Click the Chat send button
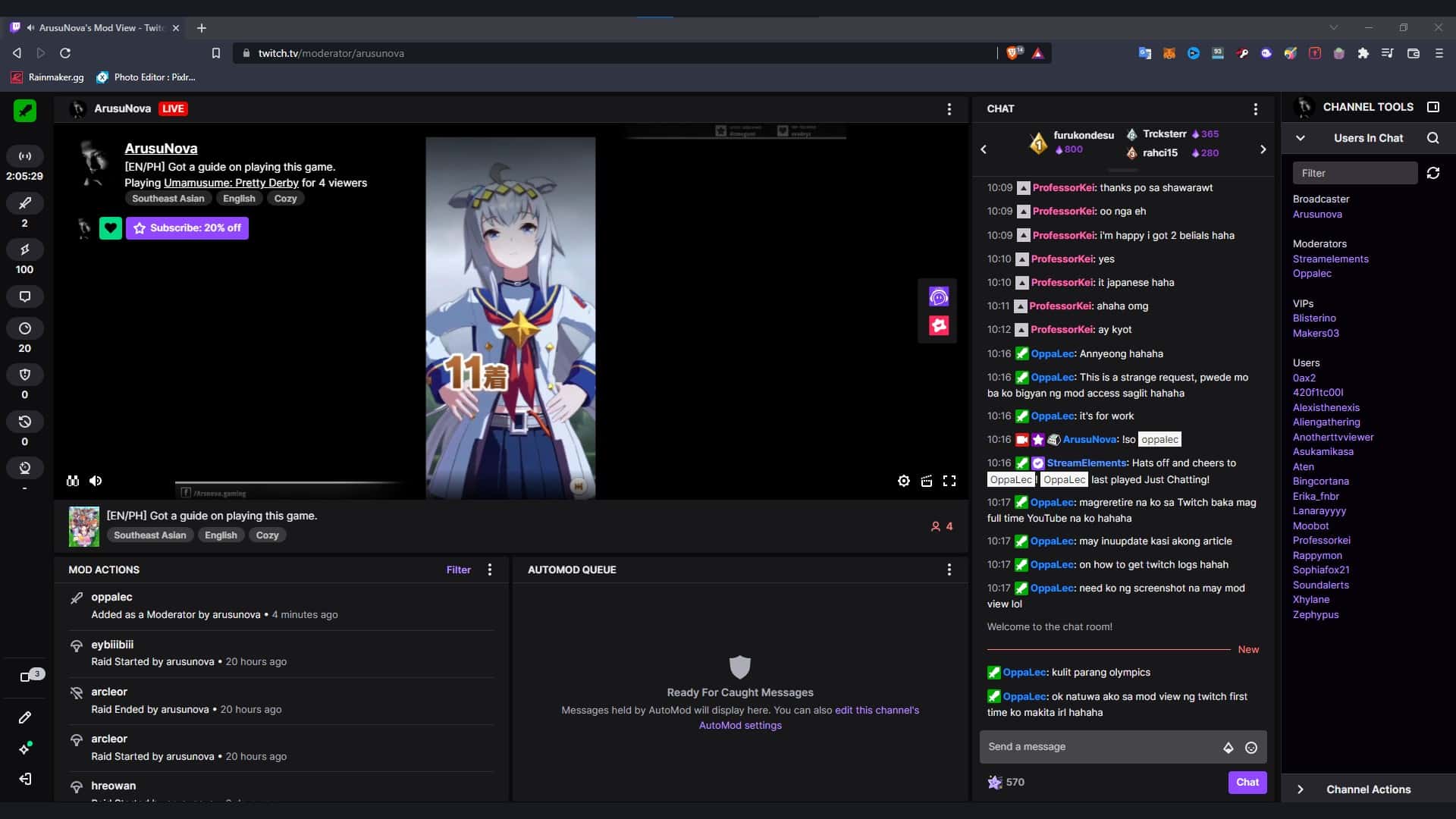Image resolution: width=1456 pixels, height=819 pixels. point(1247,782)
